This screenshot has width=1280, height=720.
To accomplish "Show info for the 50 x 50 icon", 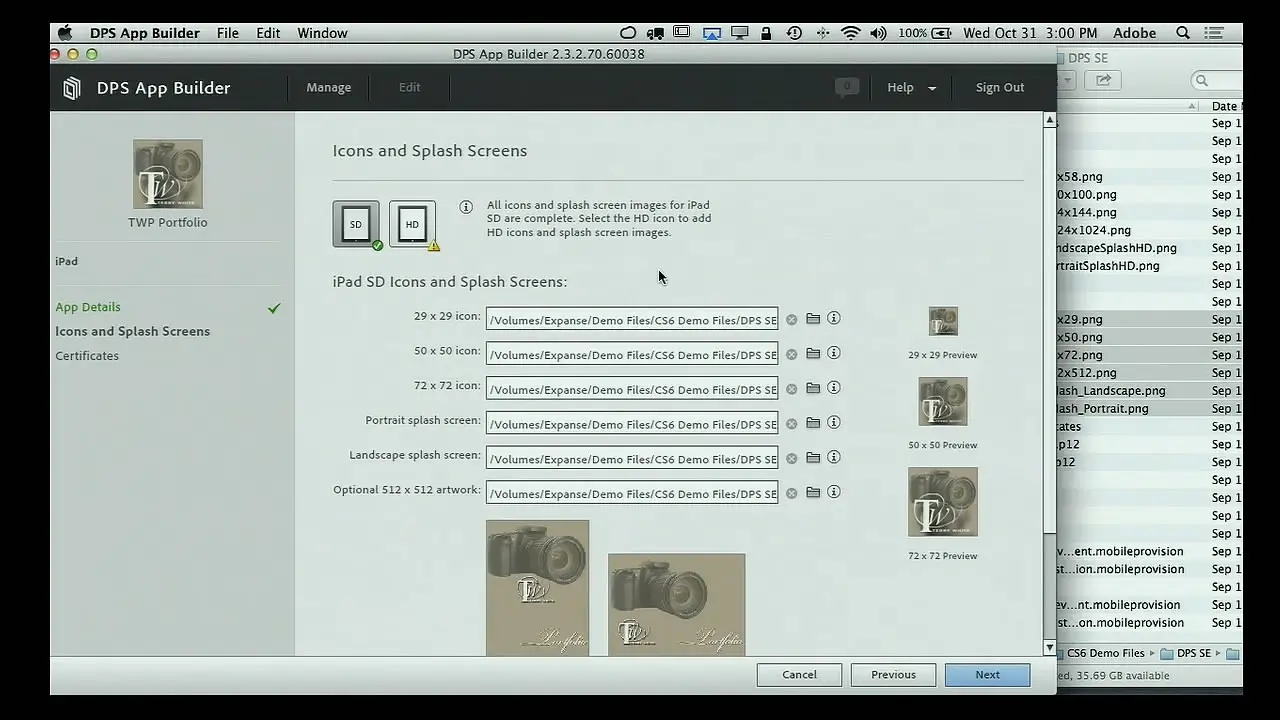I will [x=834, y=353].
